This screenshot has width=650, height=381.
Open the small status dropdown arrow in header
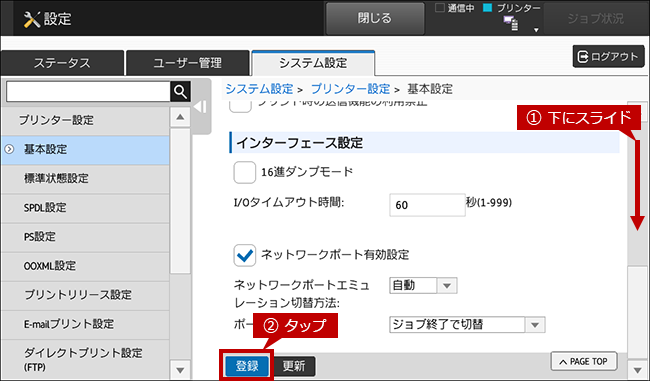click(x=536, y=30)
